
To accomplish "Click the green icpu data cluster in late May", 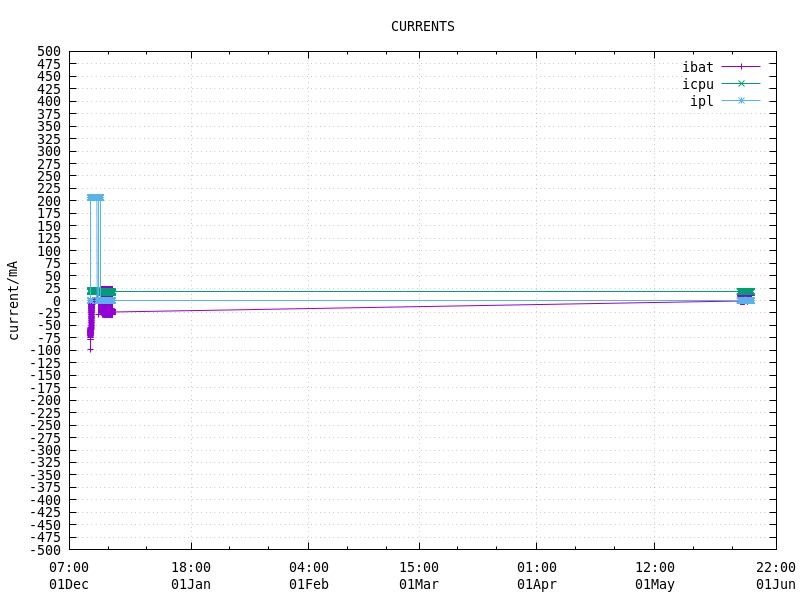I will coord(745,292).
